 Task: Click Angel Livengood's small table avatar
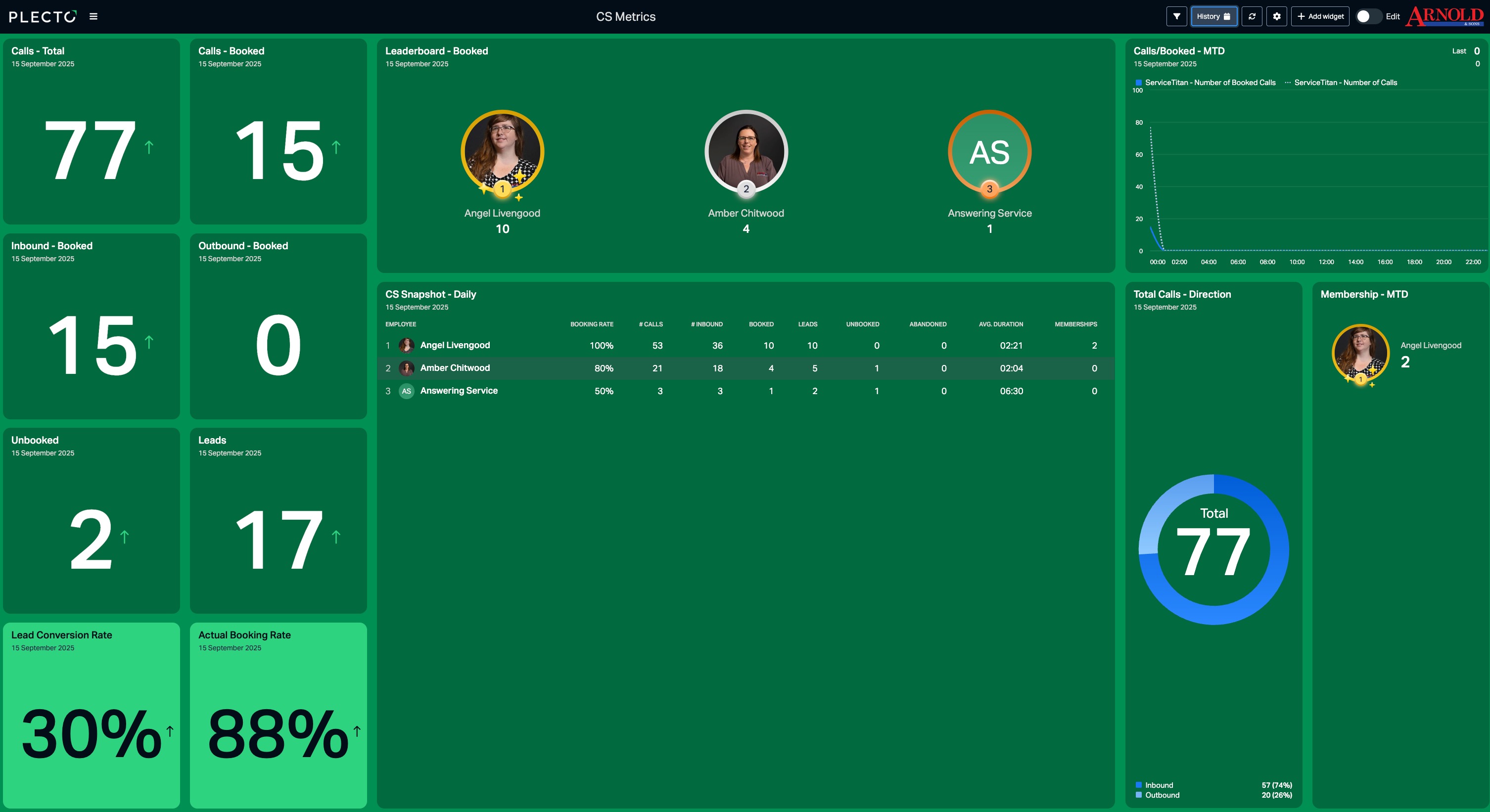click(407, 345)
